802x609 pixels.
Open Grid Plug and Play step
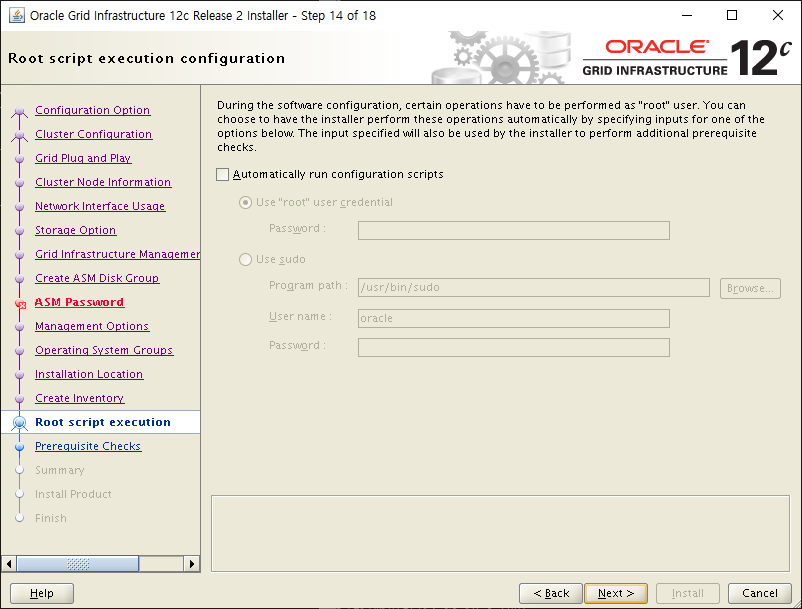tap(83, 158)
